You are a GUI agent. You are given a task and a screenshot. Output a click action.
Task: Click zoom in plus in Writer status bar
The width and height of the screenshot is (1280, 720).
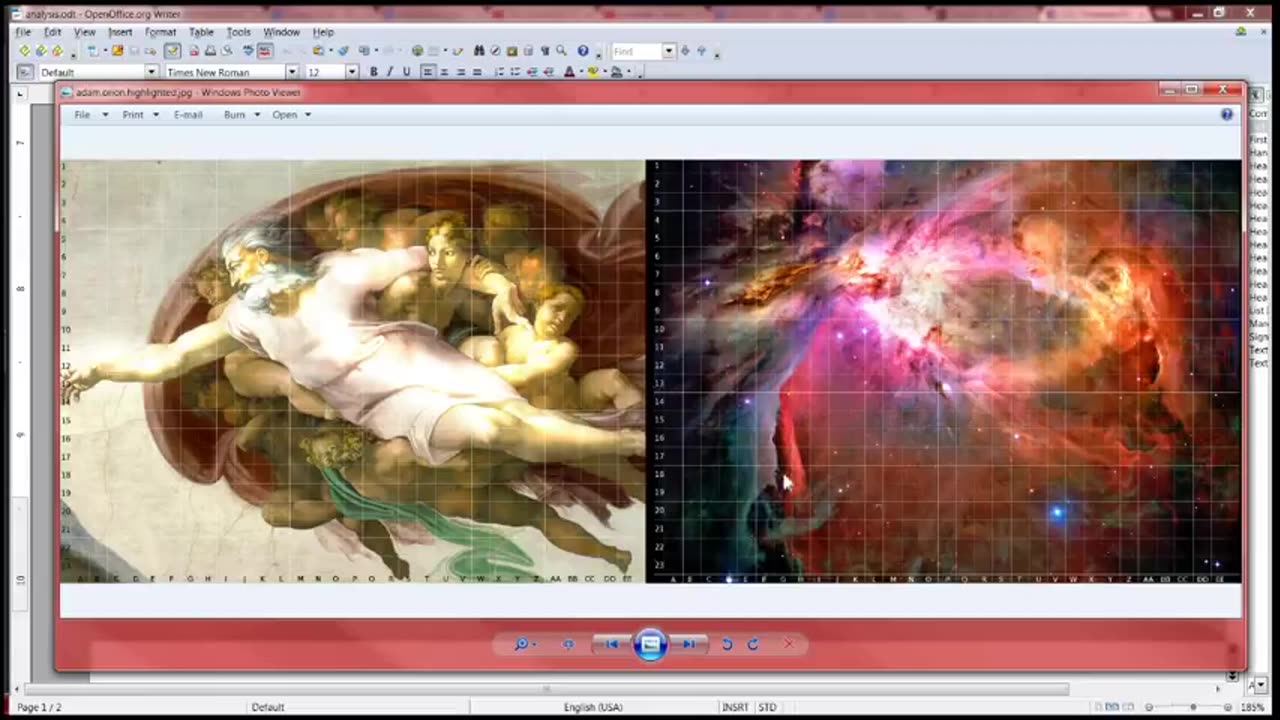(1228, 707)
